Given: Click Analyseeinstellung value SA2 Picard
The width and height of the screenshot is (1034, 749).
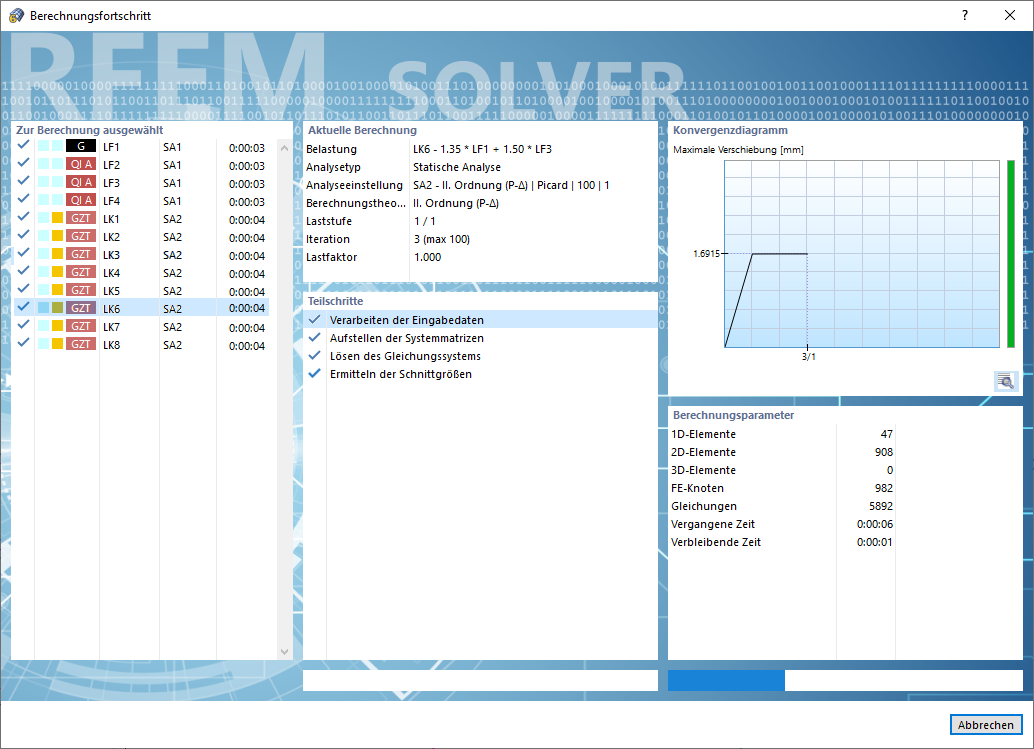Looking at the screenshot, I should coord(511,185).
